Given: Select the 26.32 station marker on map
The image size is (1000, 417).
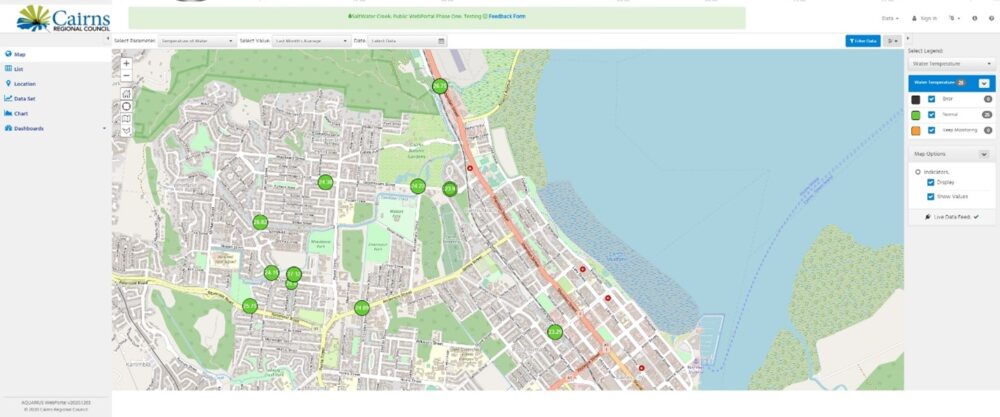Looking at the screenshot, I should [x=260, y=222].
